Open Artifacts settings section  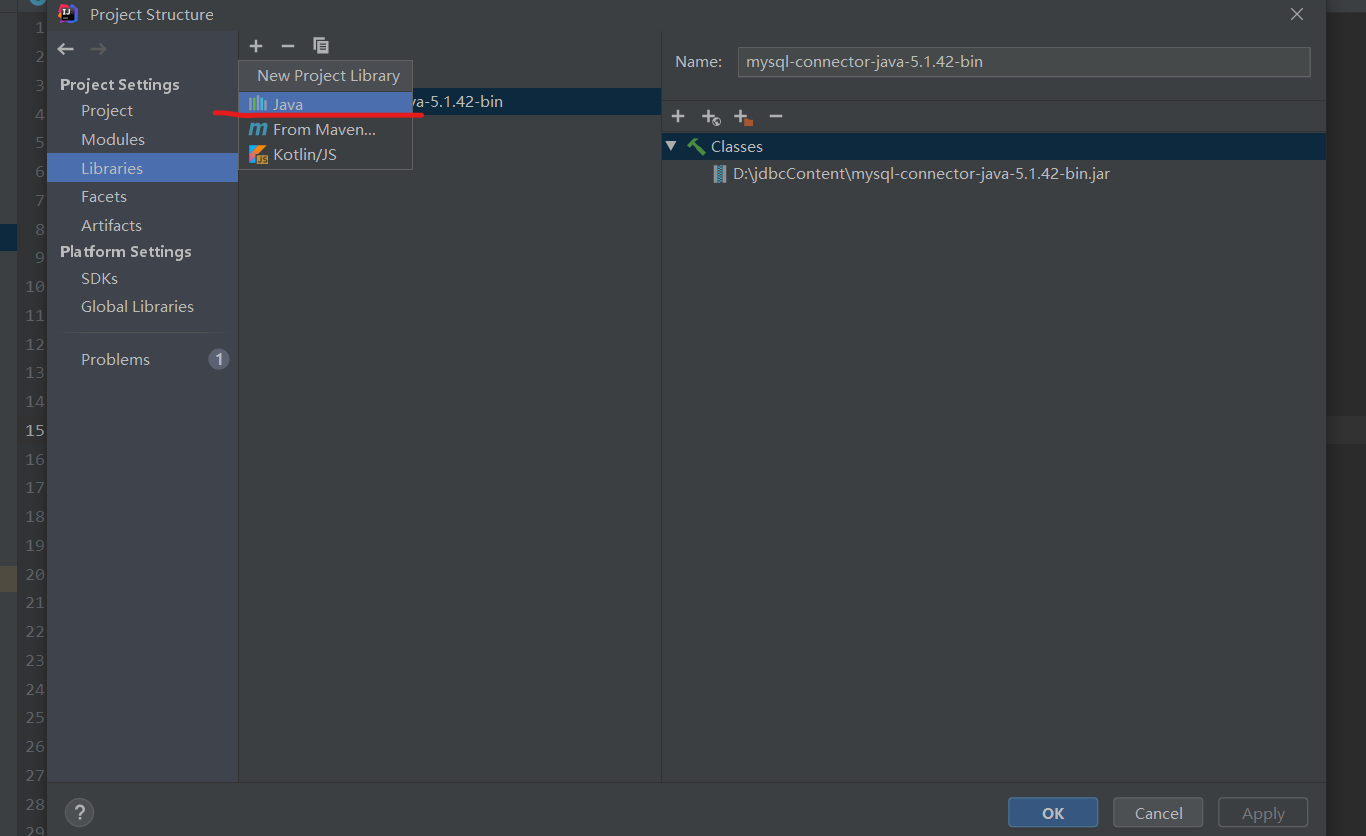[x=111, y=226]
